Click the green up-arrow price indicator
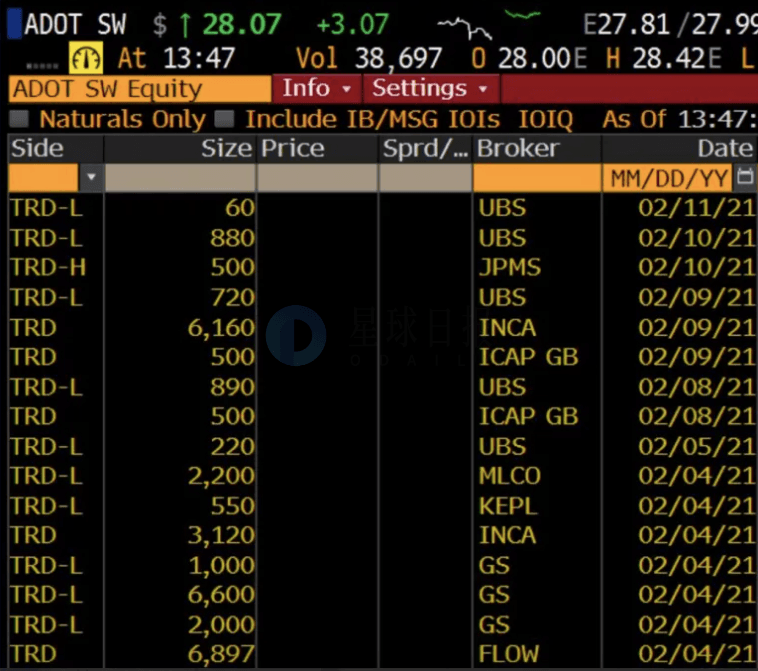 click(x=185, y=25)
